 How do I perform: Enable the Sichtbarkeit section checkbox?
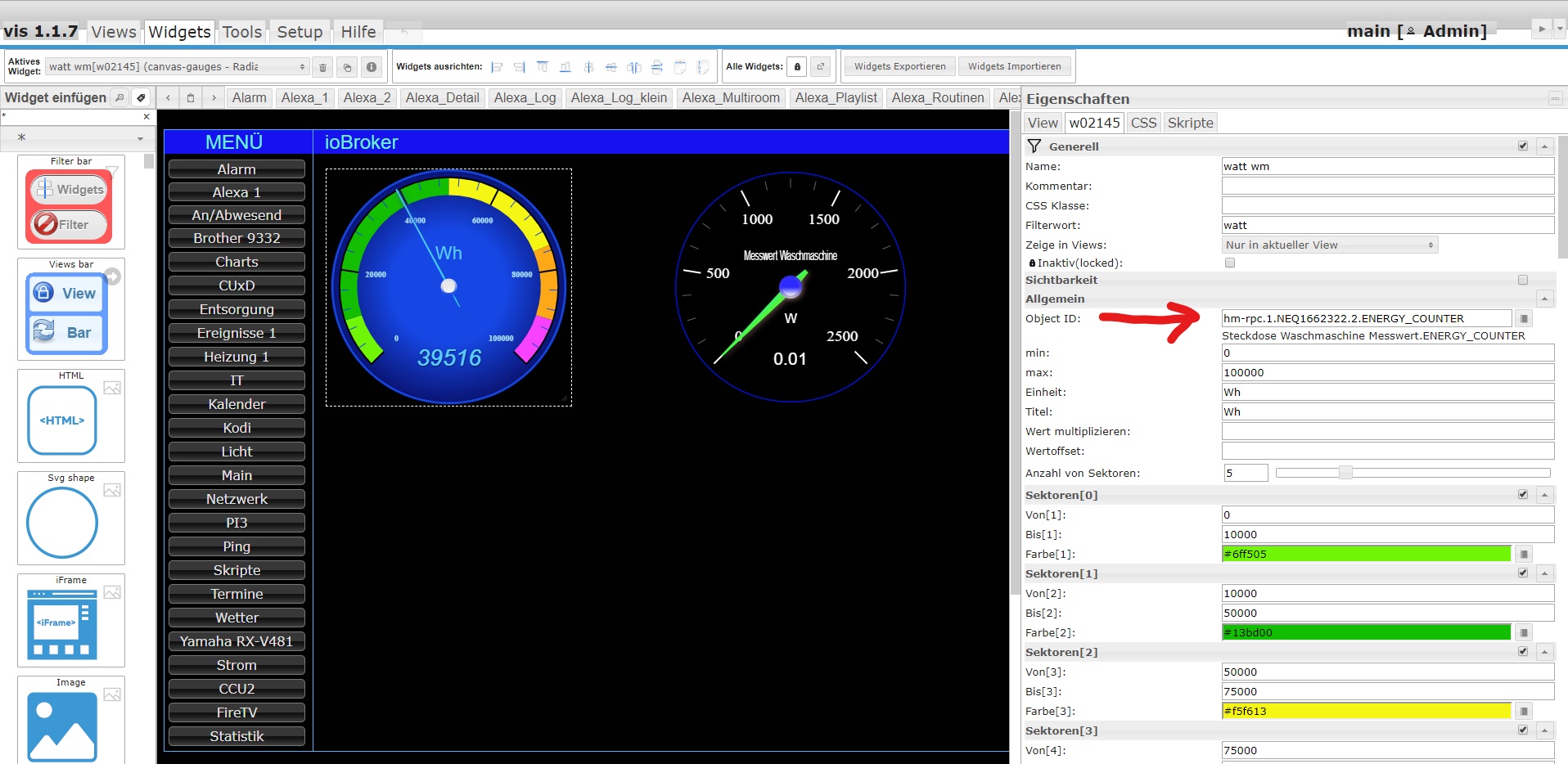(x=1523, y=280)
